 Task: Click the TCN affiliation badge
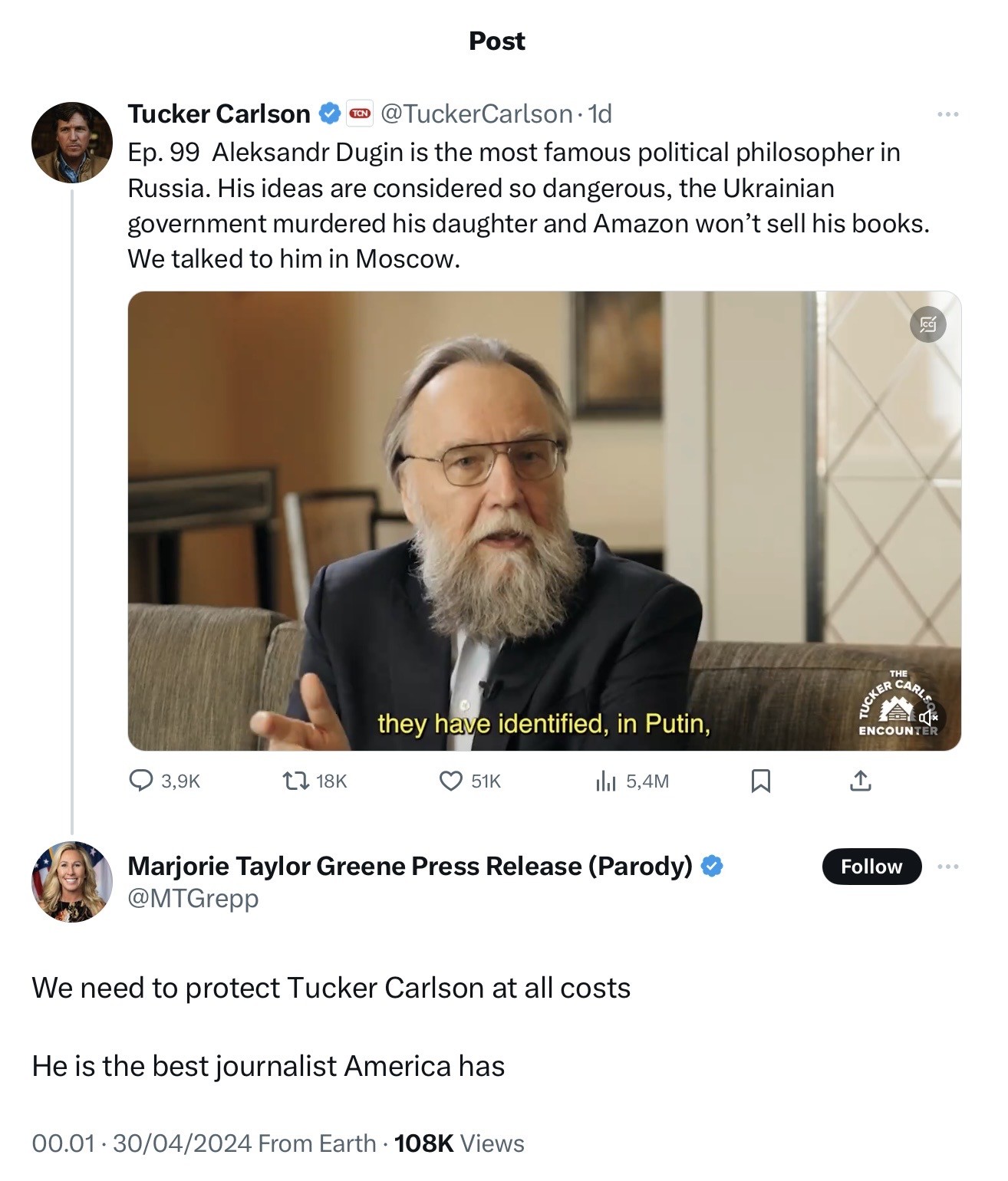coord(360,113)
